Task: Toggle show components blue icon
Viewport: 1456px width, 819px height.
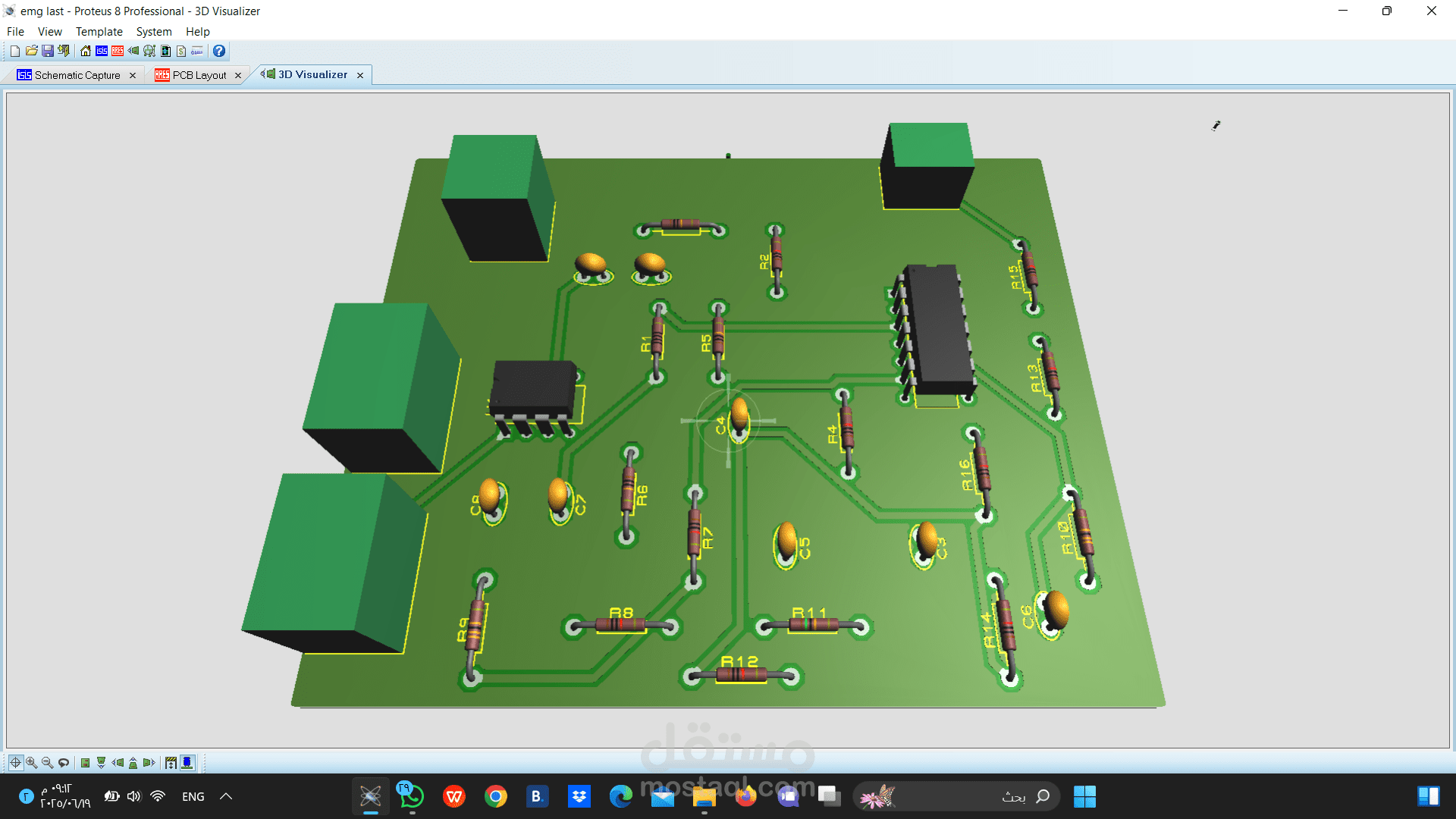Action: point(187,763)
